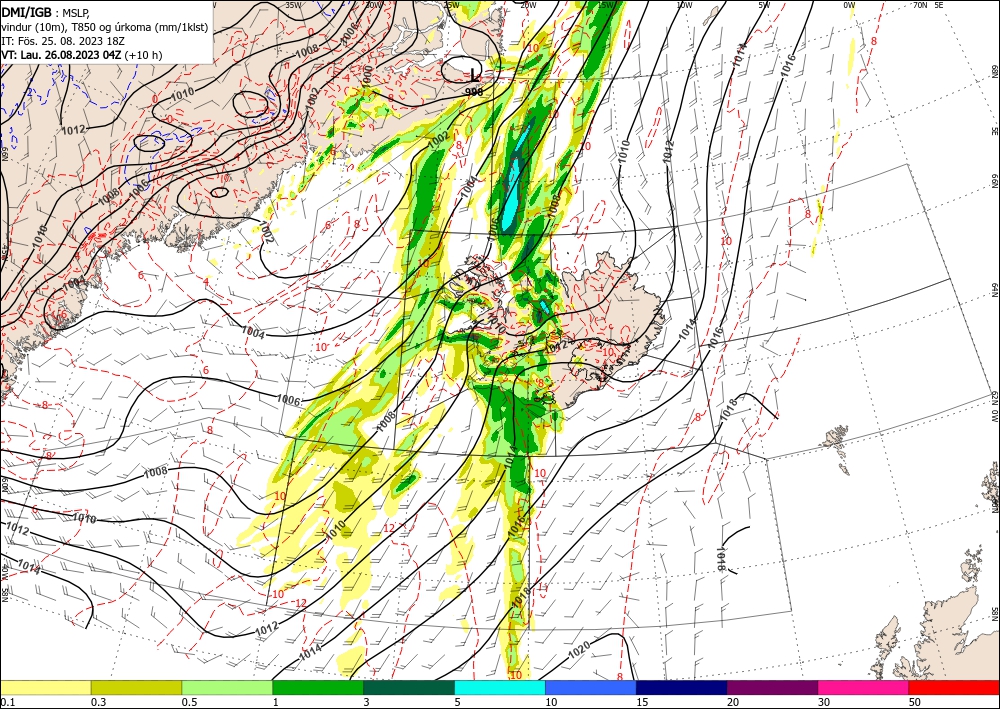
Task: Pick the navy 15–20 legend swatch
Action: 682,687
